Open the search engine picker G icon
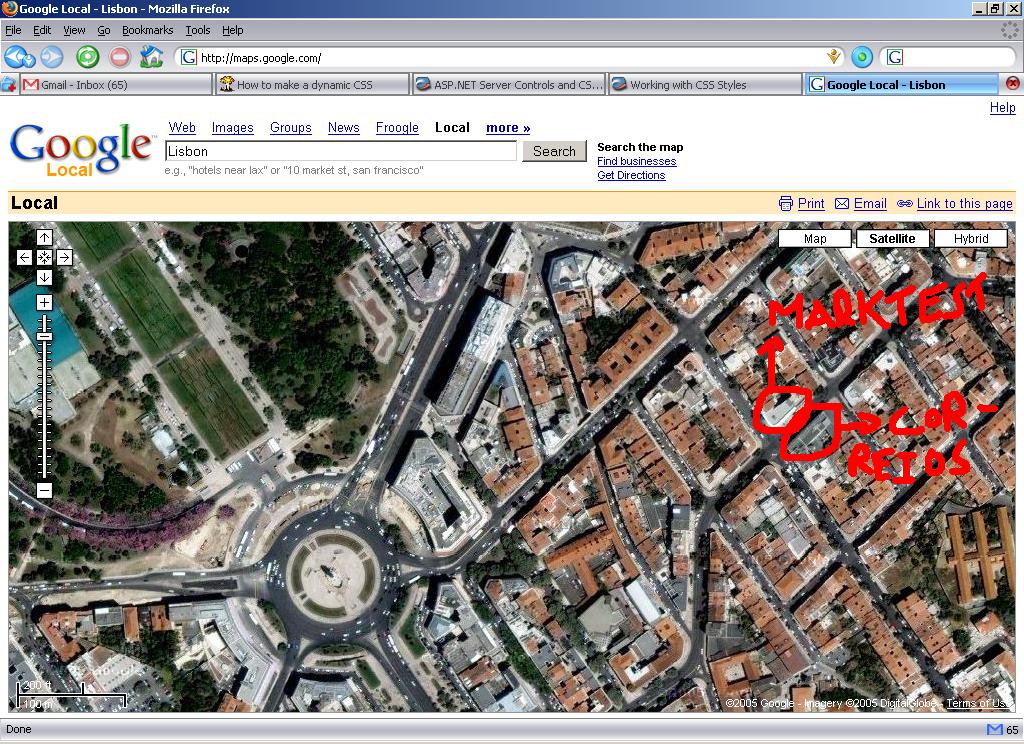 [x=895, y=57]
